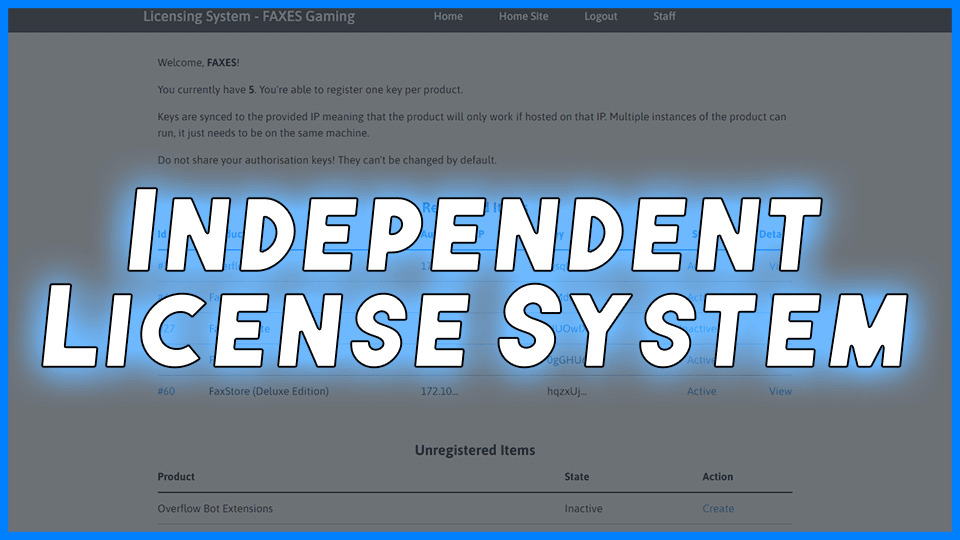Click the Inactive state for Overflow Bot Extensions
The image size is (960, 540).
coord(583,509)
